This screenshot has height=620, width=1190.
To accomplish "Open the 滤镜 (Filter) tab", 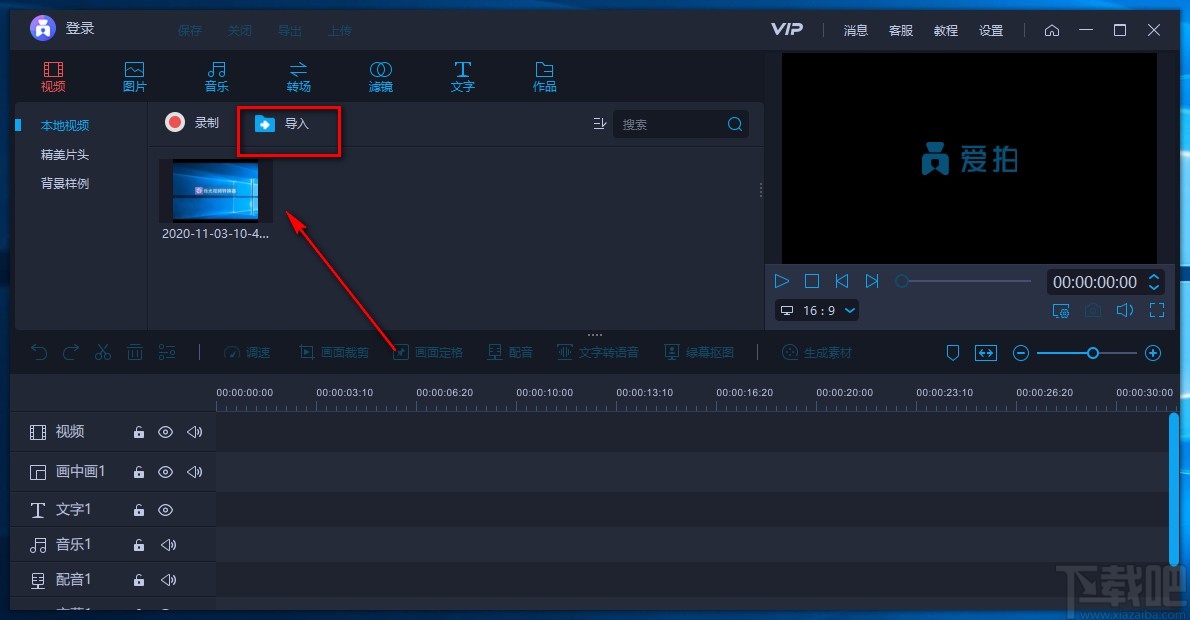I will [x=380, y=77].
